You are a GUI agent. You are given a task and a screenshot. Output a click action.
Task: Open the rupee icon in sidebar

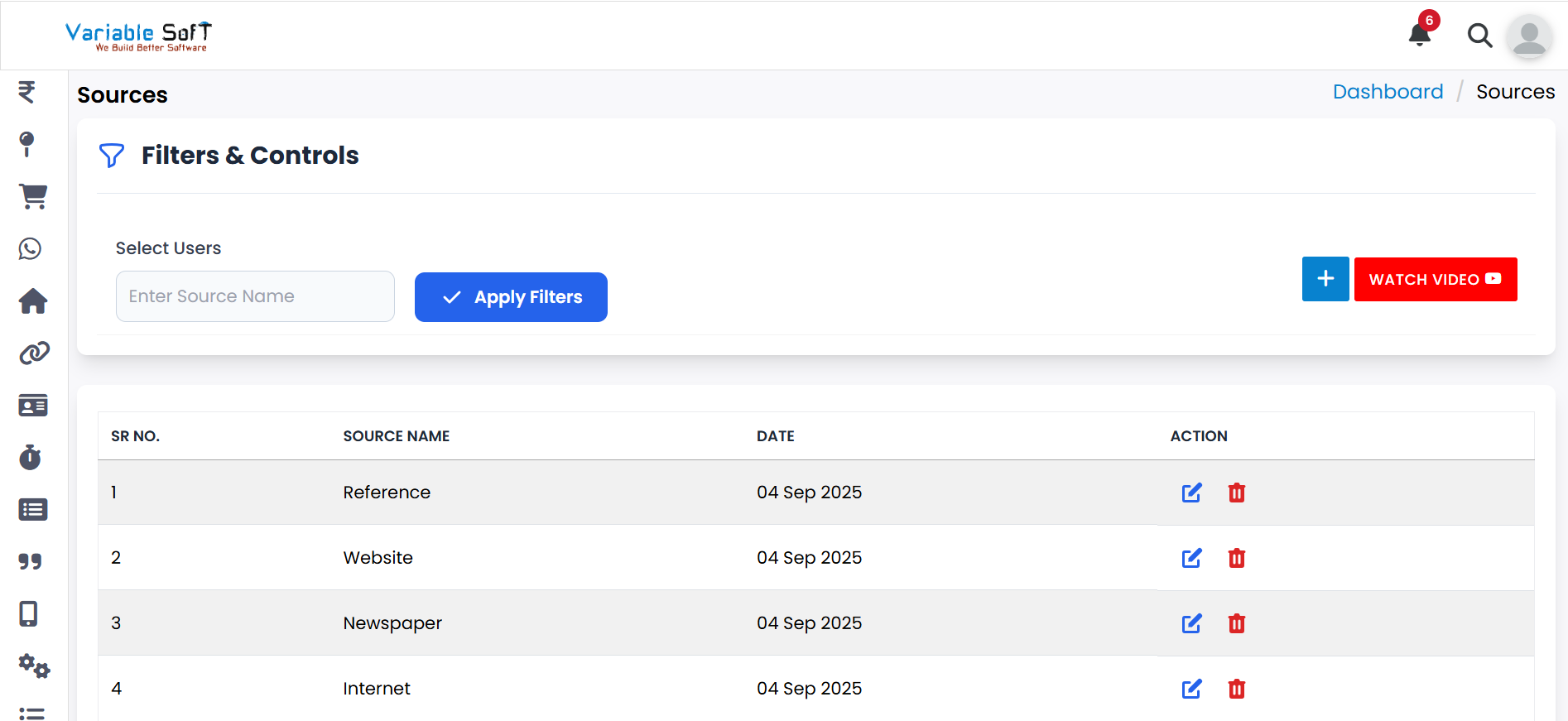tap(27, 92)
